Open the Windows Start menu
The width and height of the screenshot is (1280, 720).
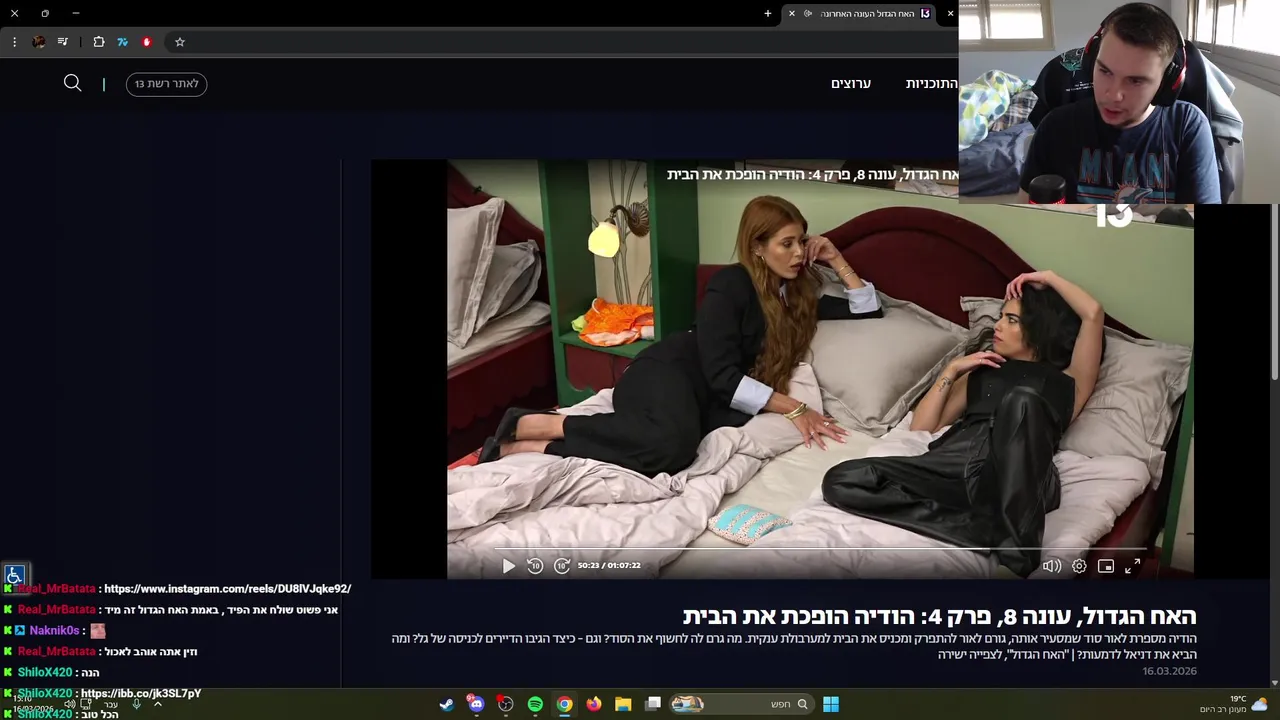[x=830, y=704]
